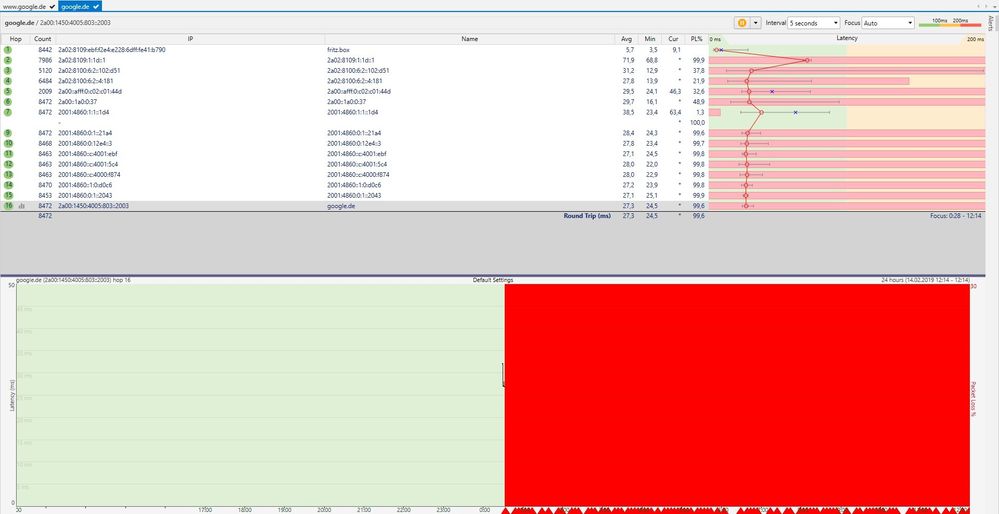The width and height of the screenshot is (999, 514).
Task: Click the Avg column header
Action: pos(627,39)
